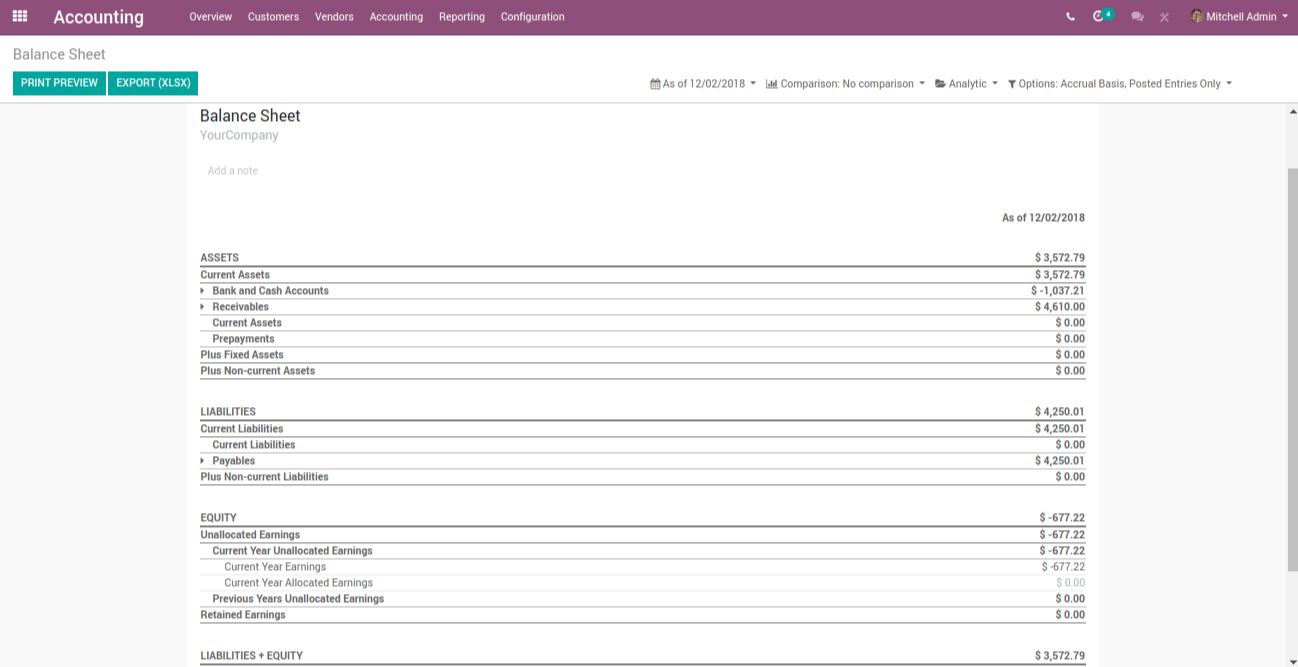Open the Overview menu
Image resolution: width=1298 pixels, height=667 pixels.
pyautogui.click(x=210, y=17)
